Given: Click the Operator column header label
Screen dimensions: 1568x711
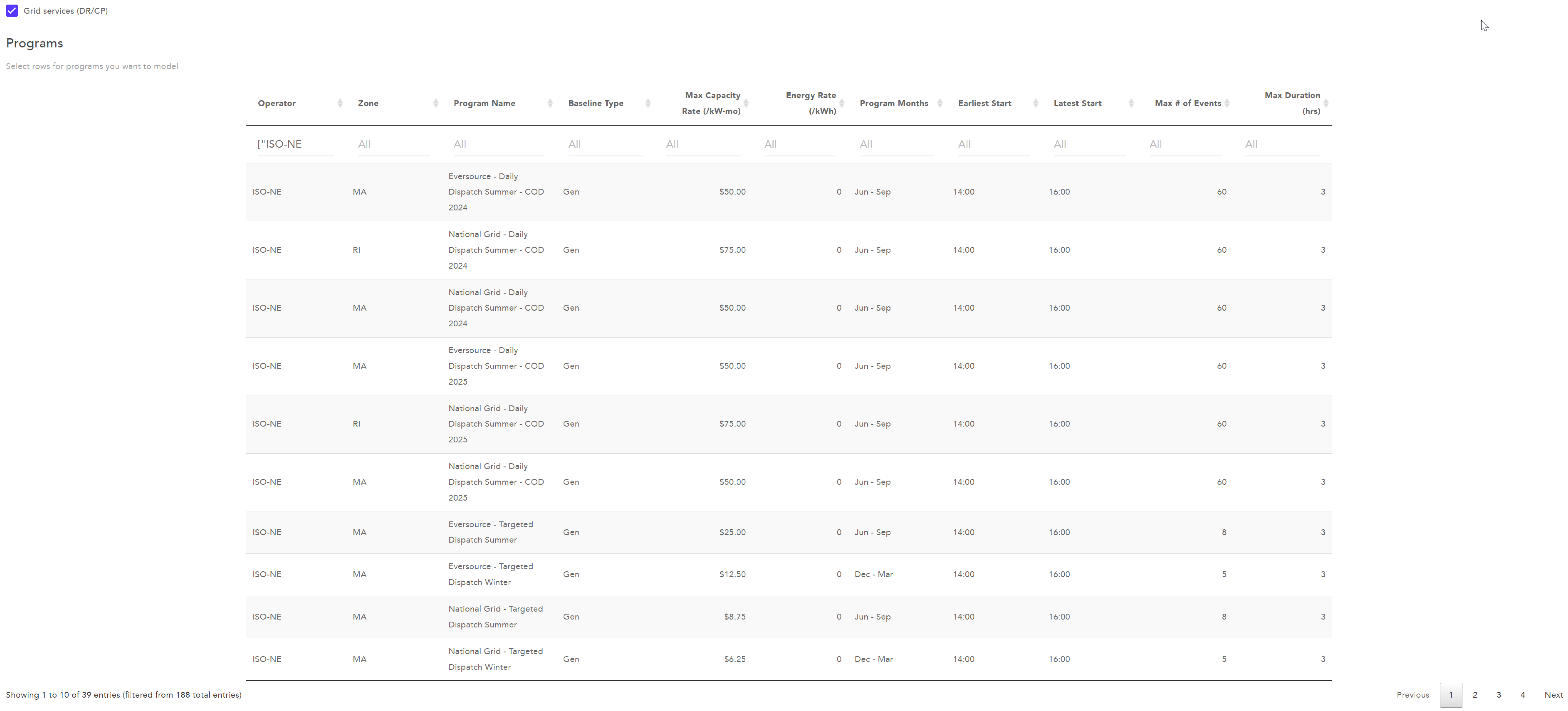Looking at the screenshot, I should coord(277,103).
